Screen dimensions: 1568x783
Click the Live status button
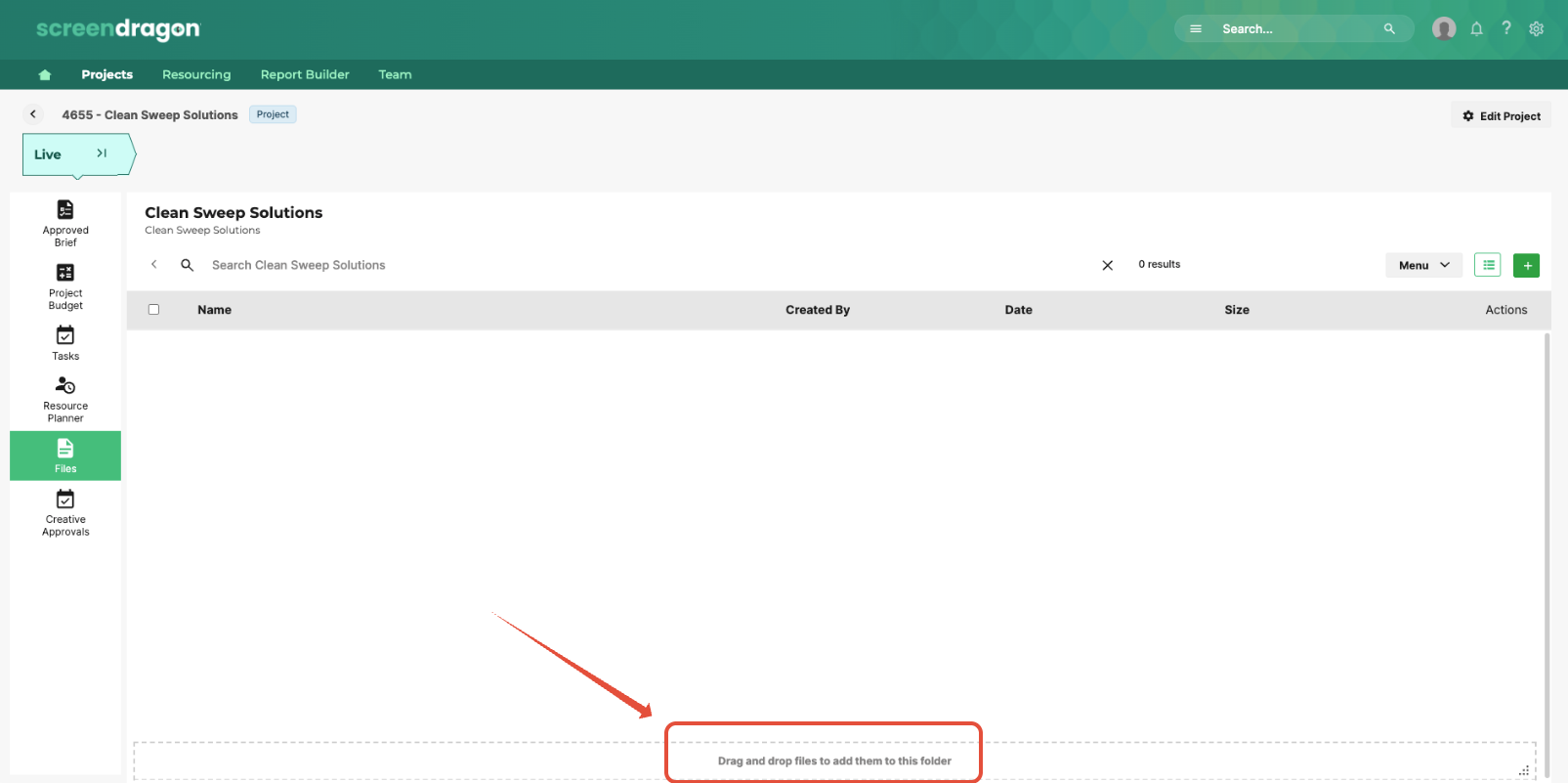[x=78, y=154]
